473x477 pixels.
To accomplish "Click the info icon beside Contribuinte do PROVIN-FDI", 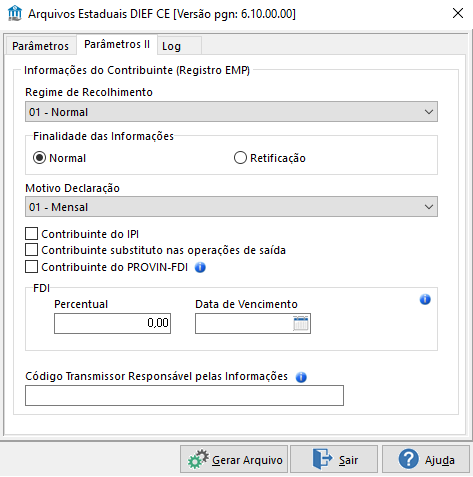I will pyautogui.click(x=200, y=267).
